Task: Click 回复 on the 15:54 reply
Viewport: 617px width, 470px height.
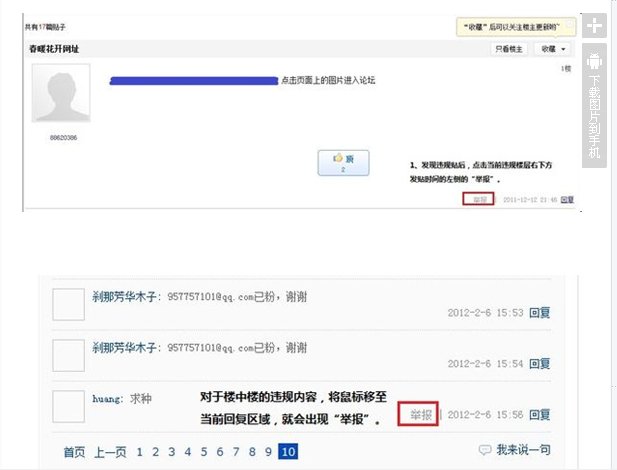Action: pos(539,363)
